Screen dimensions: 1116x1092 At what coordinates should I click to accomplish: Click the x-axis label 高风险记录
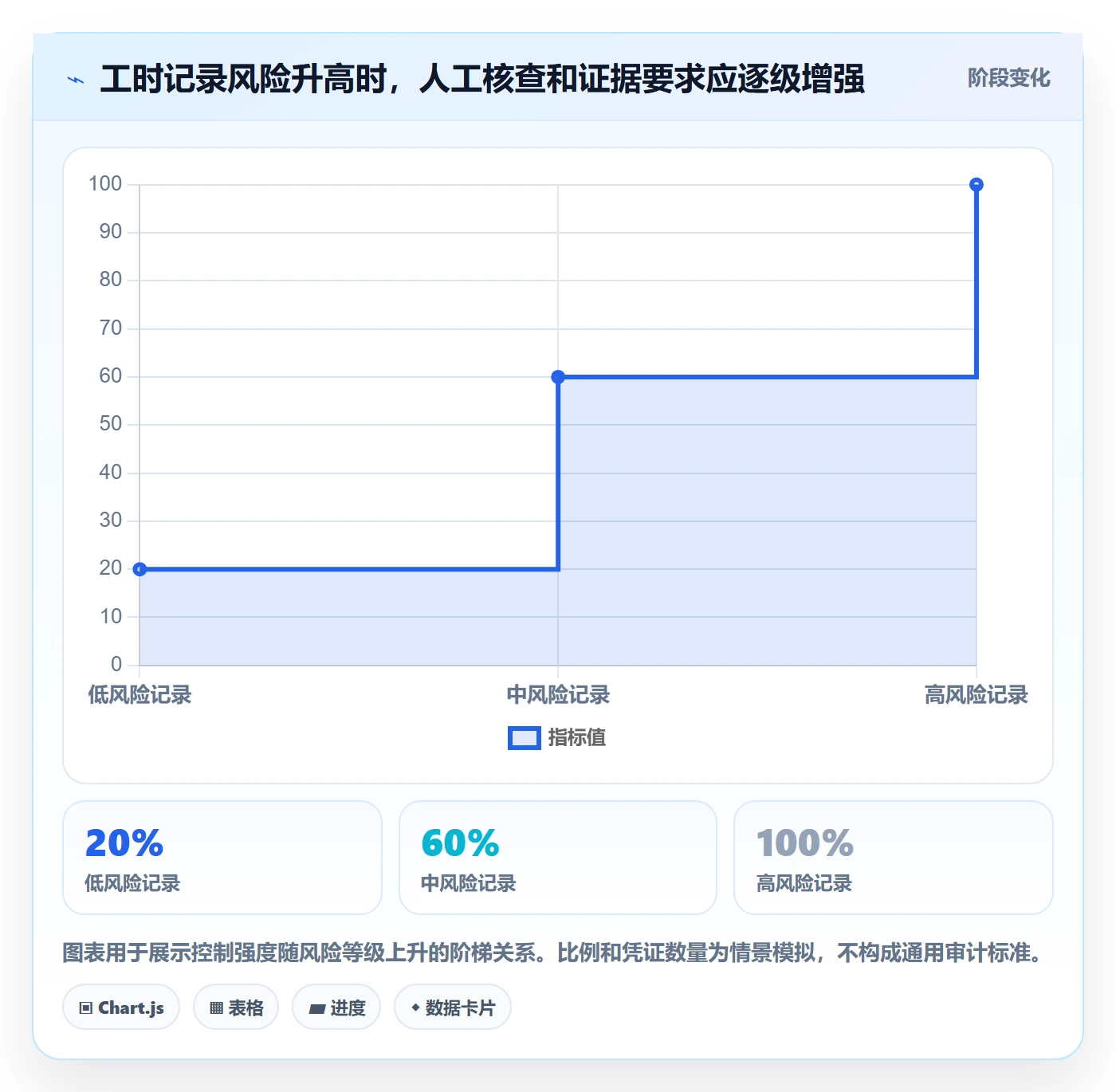(976, 695)
